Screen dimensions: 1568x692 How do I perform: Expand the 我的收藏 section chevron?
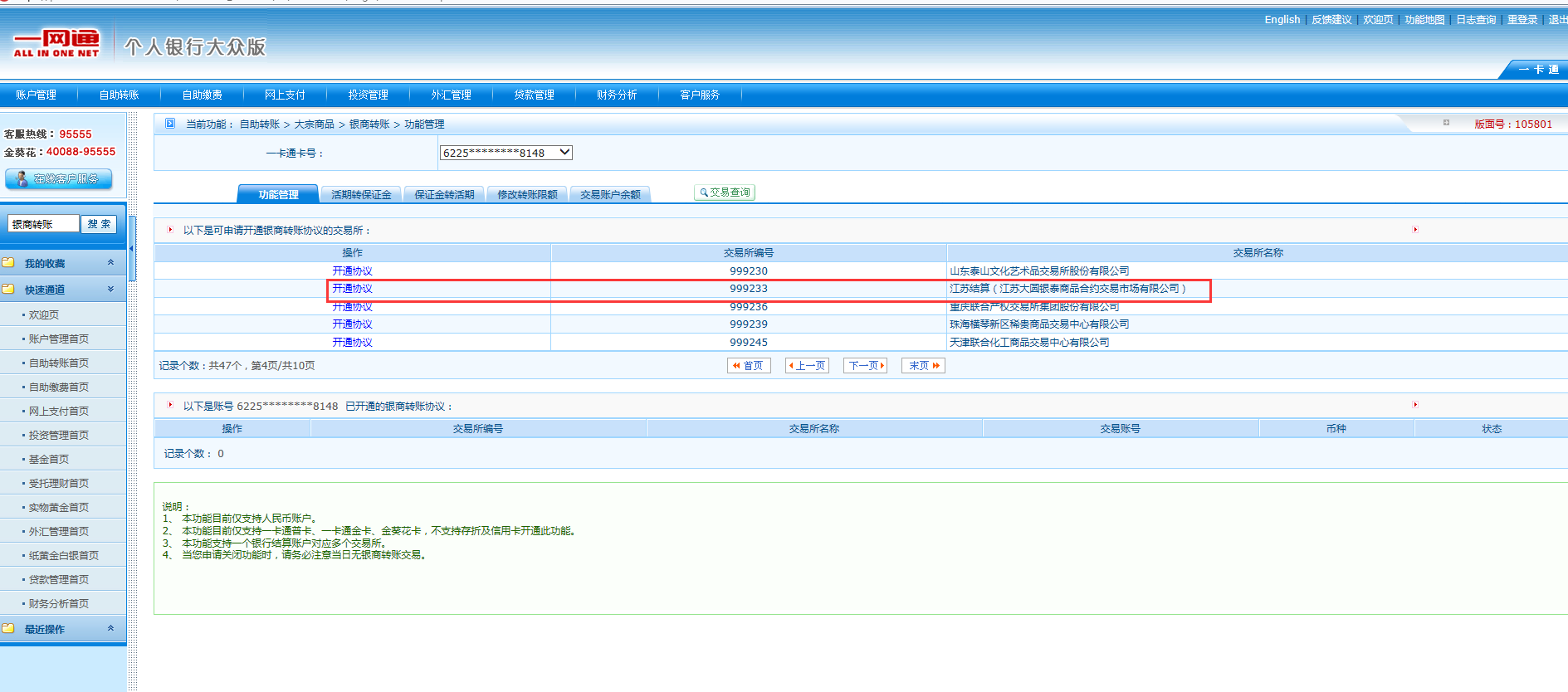(x=110, y=262)
